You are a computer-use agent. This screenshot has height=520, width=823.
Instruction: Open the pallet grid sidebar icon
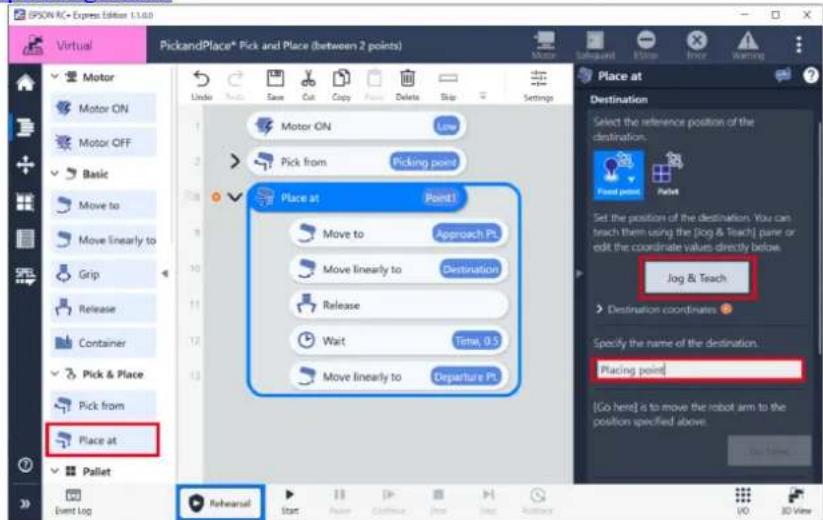click(25, 202)
